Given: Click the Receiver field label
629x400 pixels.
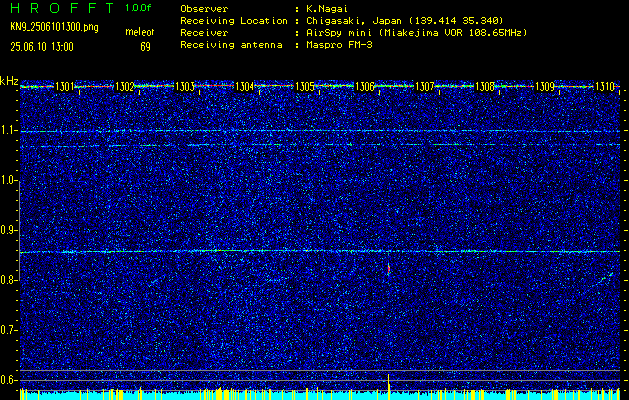Looking at the screenshot, I should (204, 32).
